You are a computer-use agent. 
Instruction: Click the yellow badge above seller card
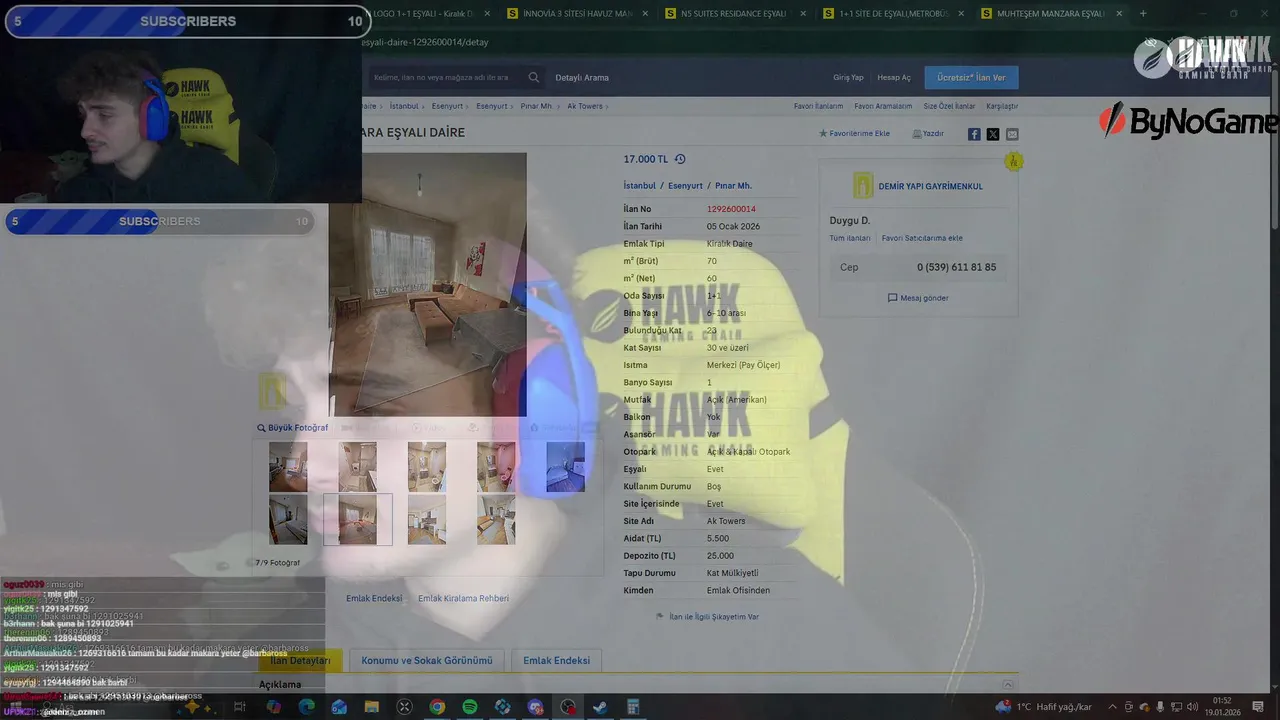[1014, 161]
